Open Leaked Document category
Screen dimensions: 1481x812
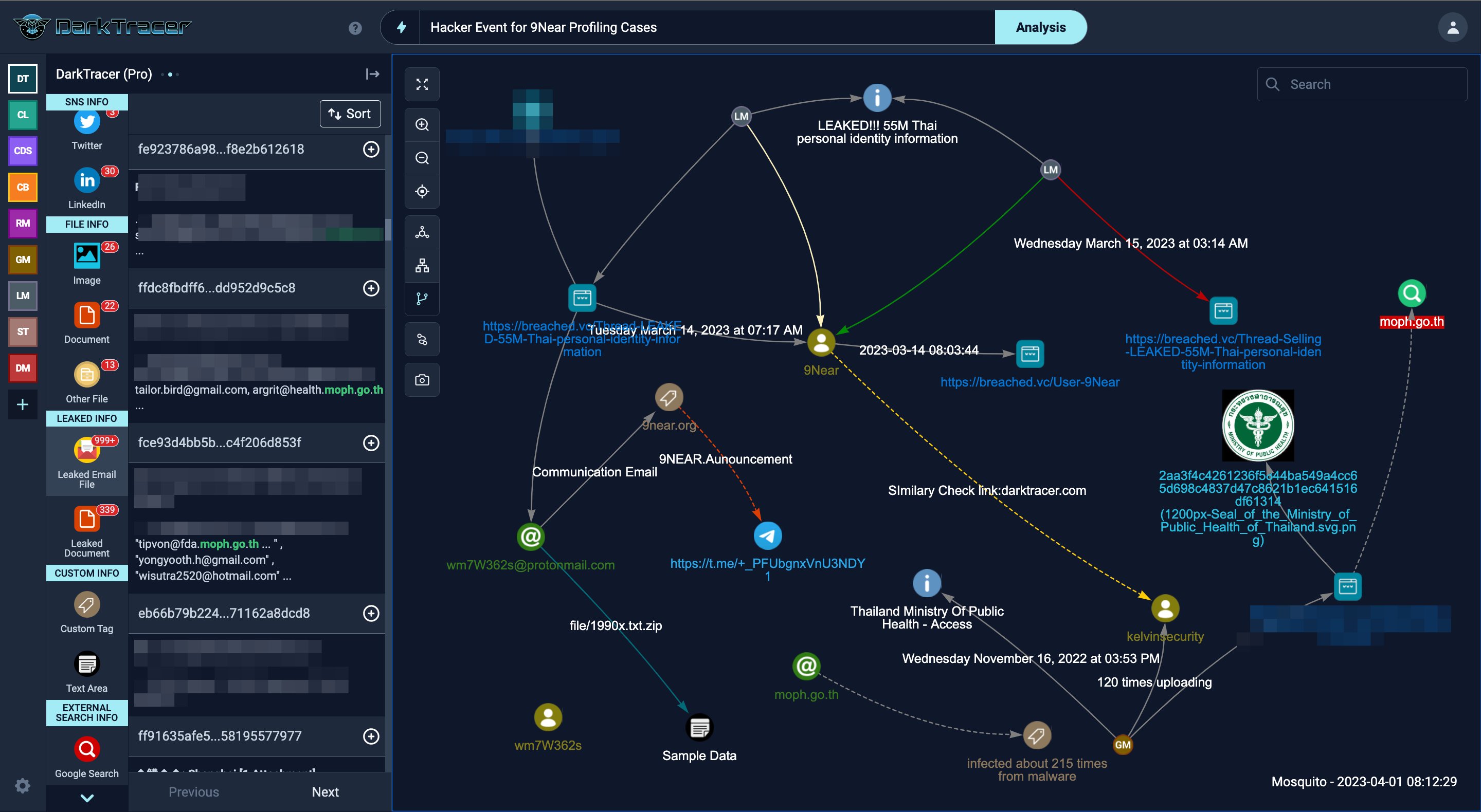point(87,531)
